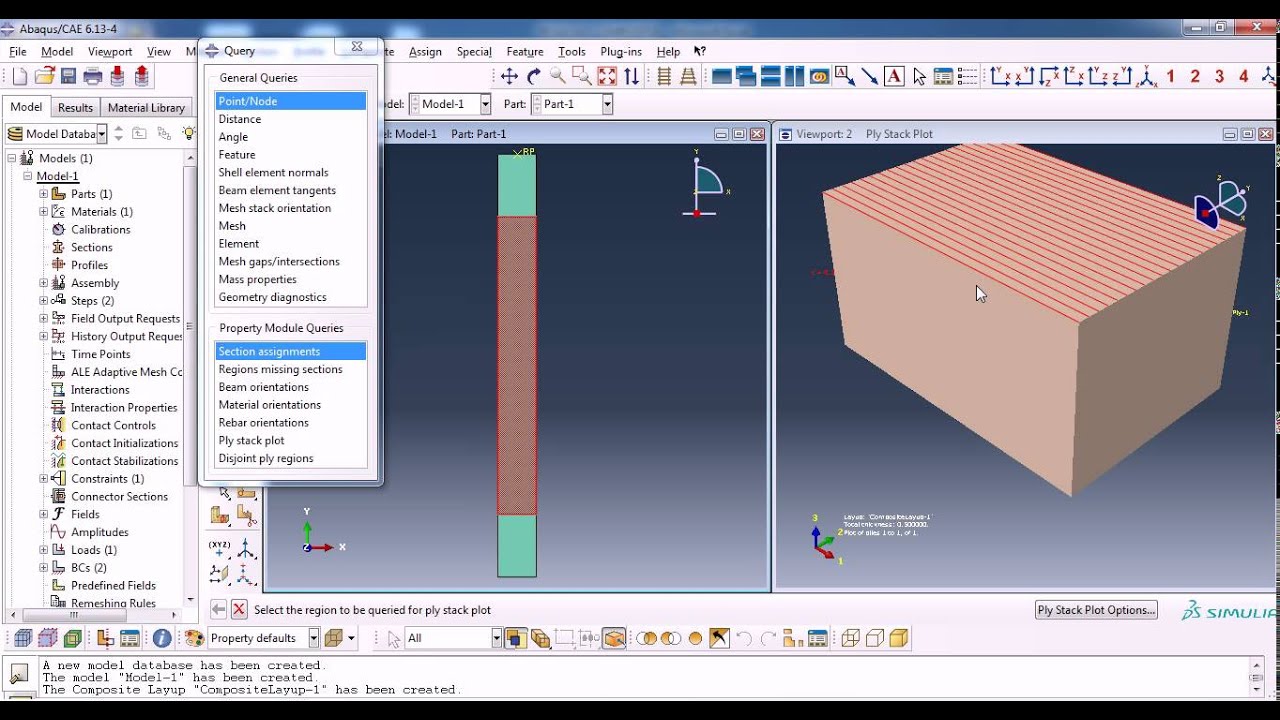The width and height of the screenshot is (1280, 720).
Task: Open the Property defaults dropdown
Action: click(x=313, y=638)
